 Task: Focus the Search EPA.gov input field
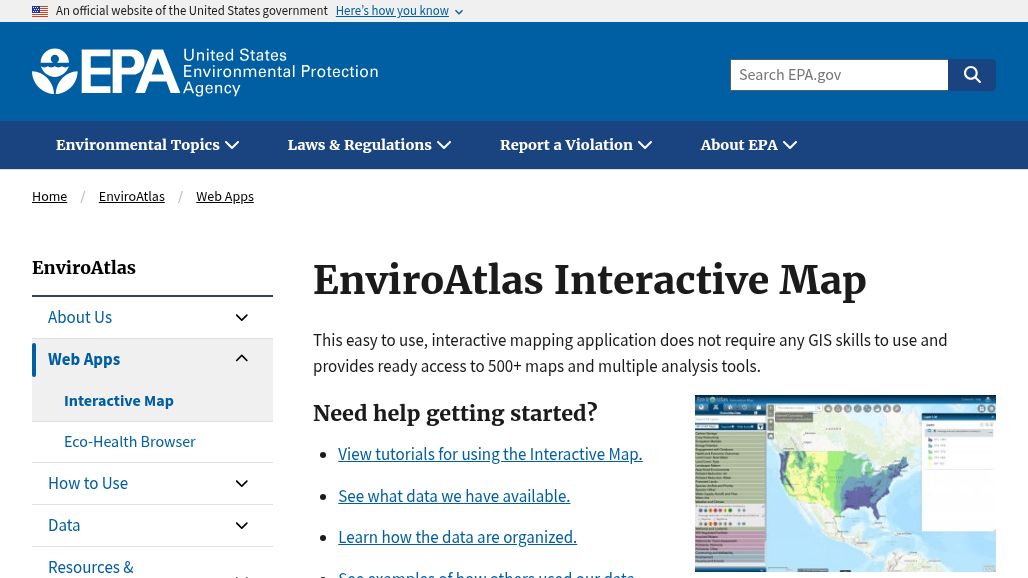click(x=839, y=75)
